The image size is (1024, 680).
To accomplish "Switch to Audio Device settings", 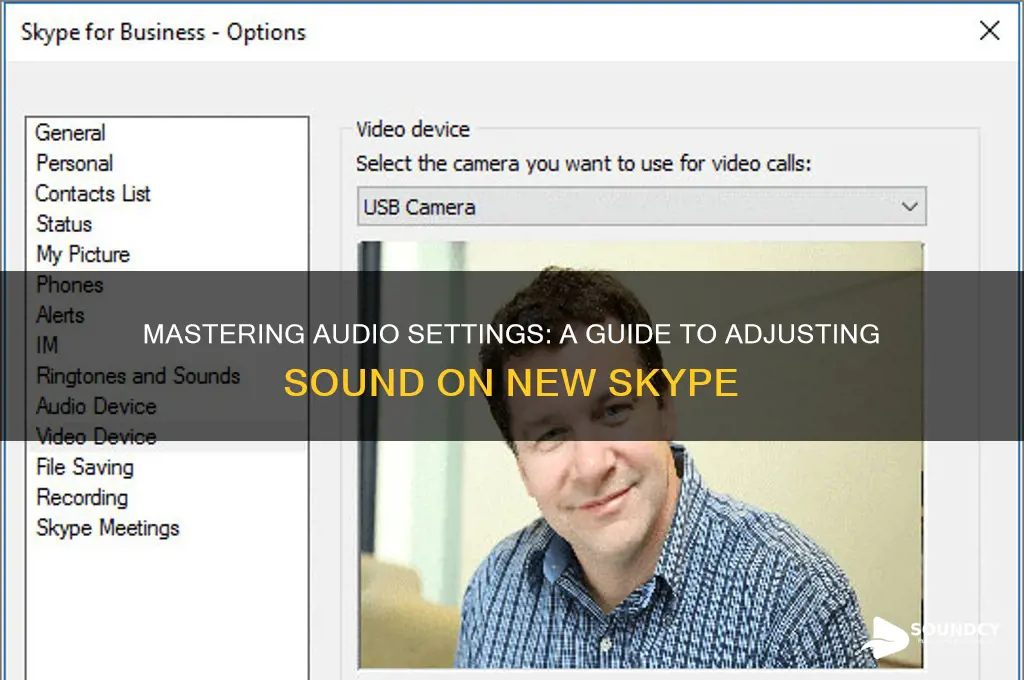I will (x=96, y=406).
